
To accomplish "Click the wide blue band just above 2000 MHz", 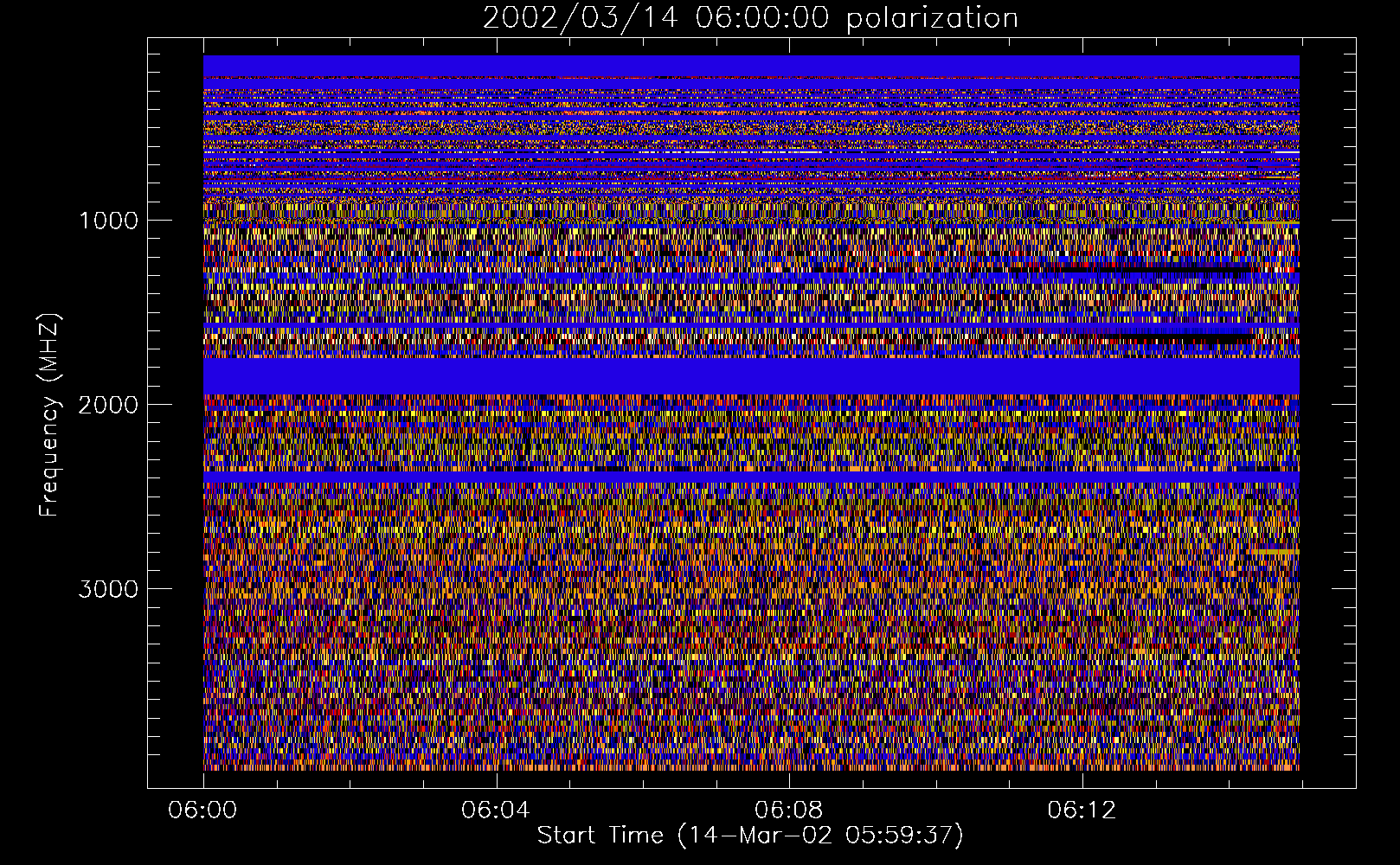I will pyautogui.click(x=751, y=376).
